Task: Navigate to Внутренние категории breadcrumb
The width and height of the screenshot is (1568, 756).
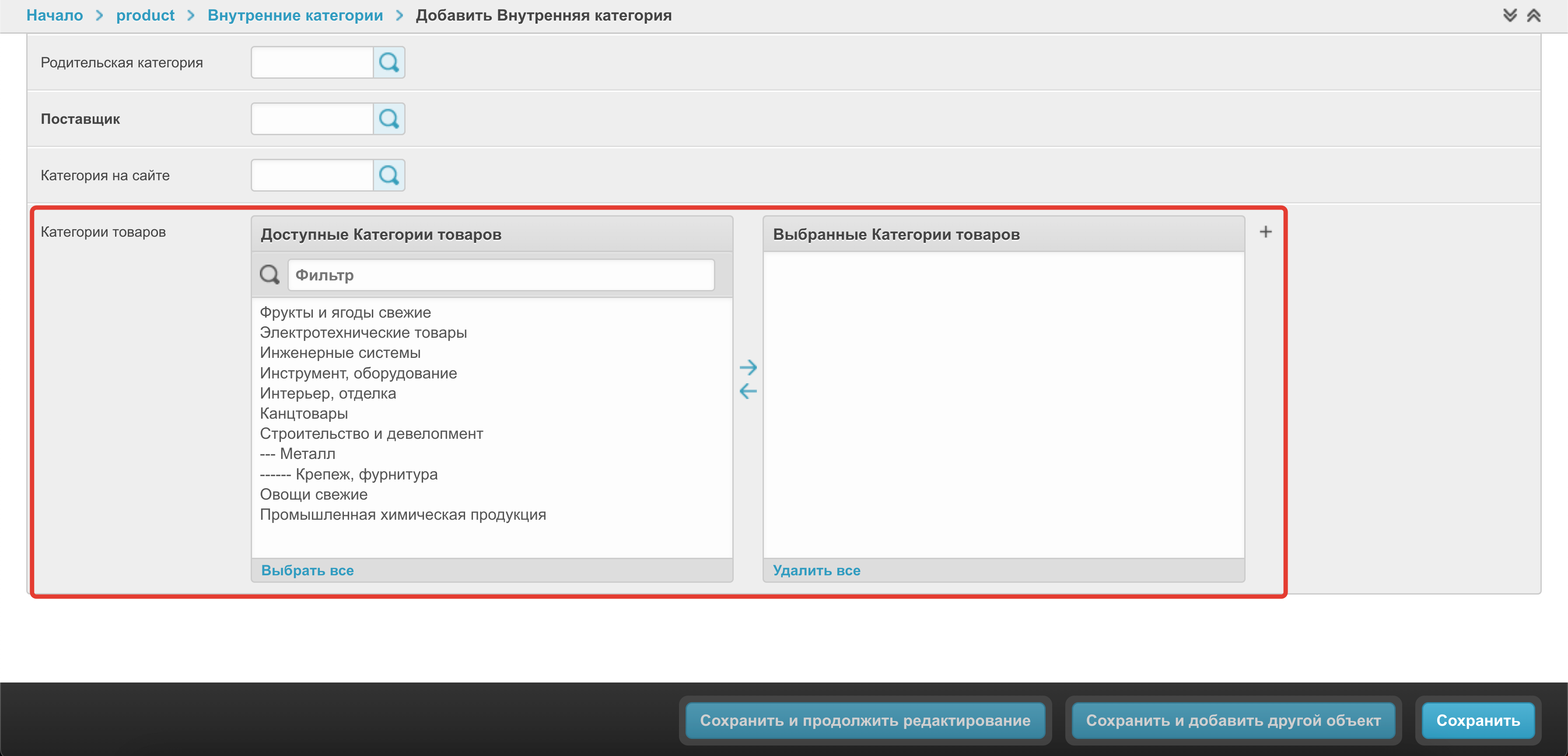Action: (295, 15)
